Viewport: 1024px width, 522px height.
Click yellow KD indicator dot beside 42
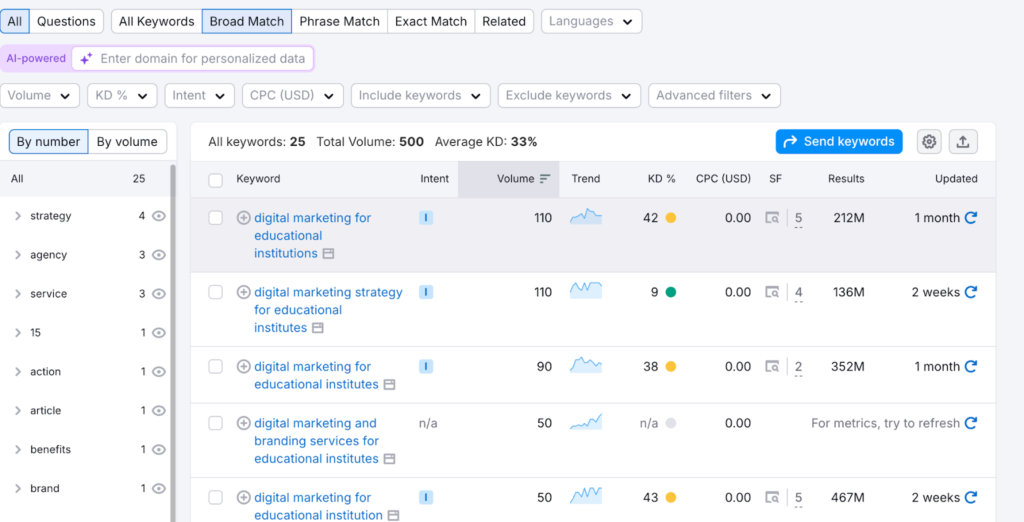pyautogui.click(x=671, y=218)
